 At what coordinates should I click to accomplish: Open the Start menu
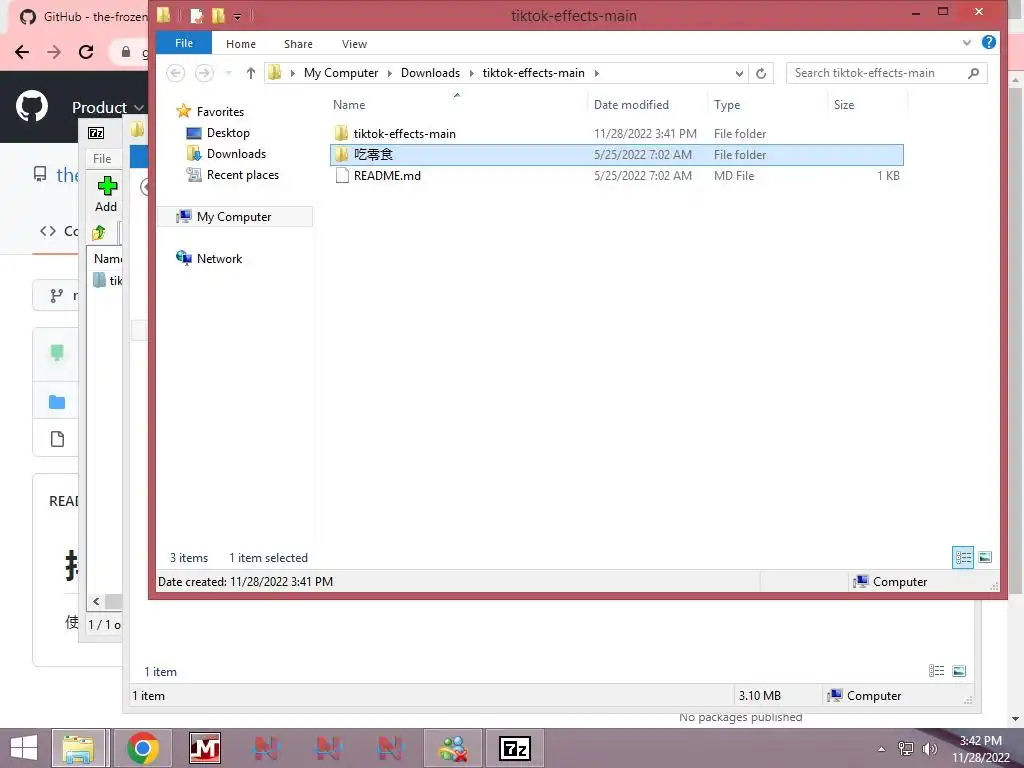click(x=24, y=748)
